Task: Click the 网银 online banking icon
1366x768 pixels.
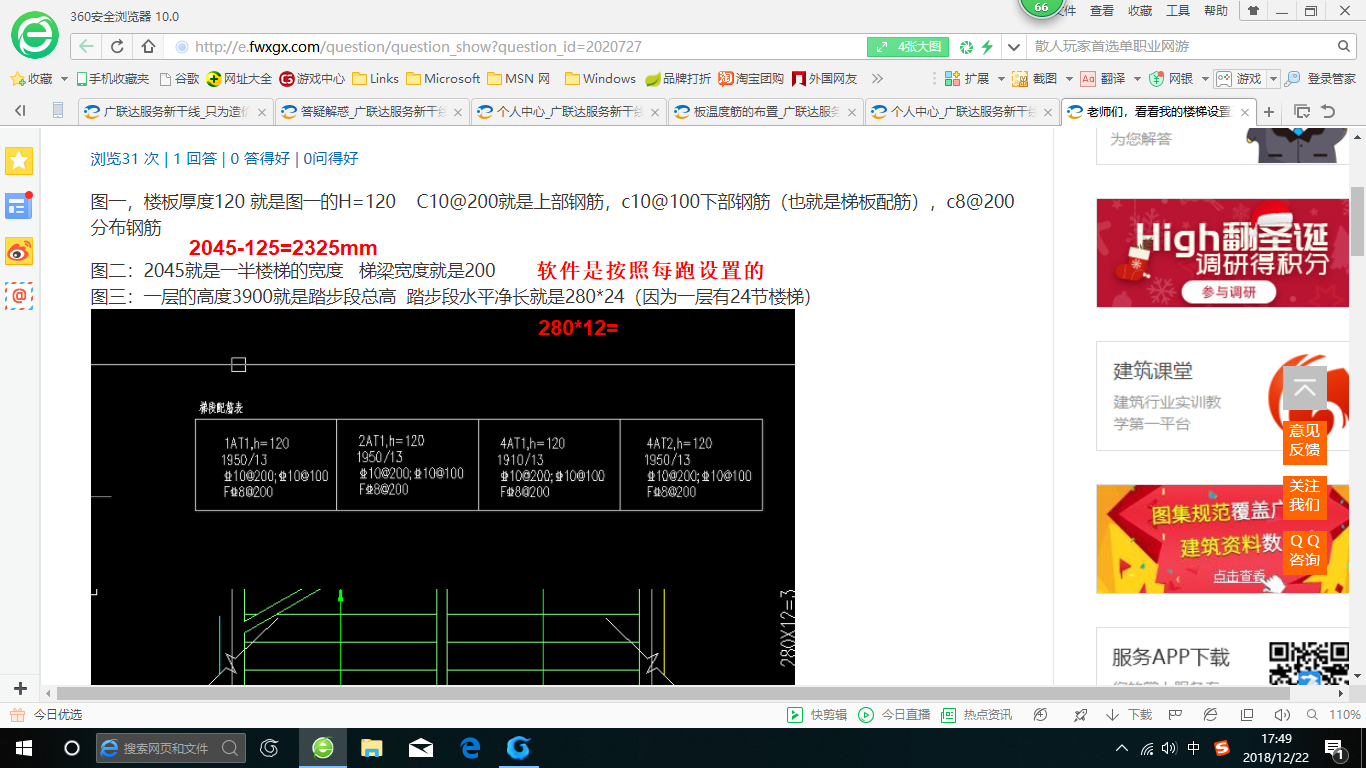Action: tap(1170, 78)
